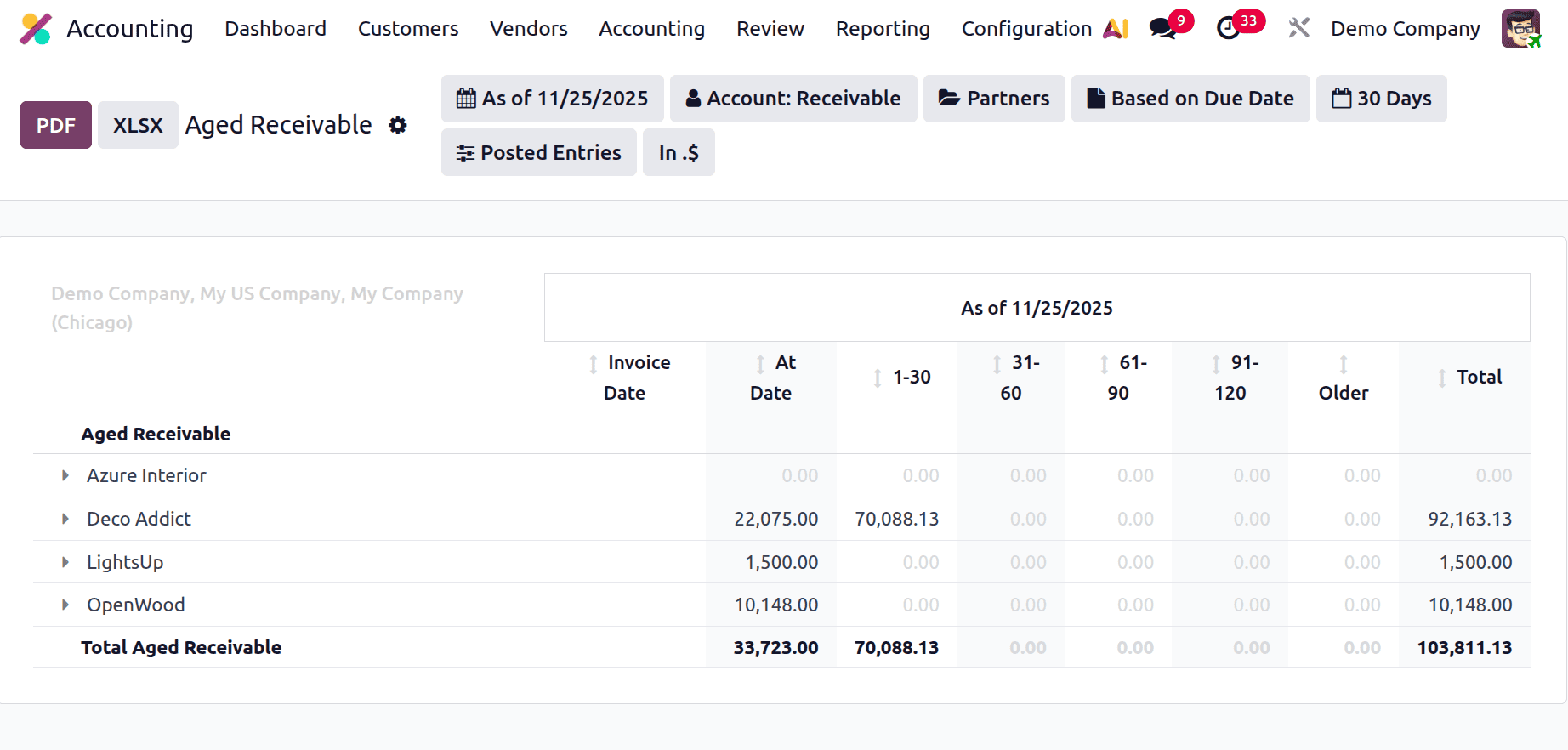Click Deco Addict total 92,163.13

click(x=1470, y=519)
